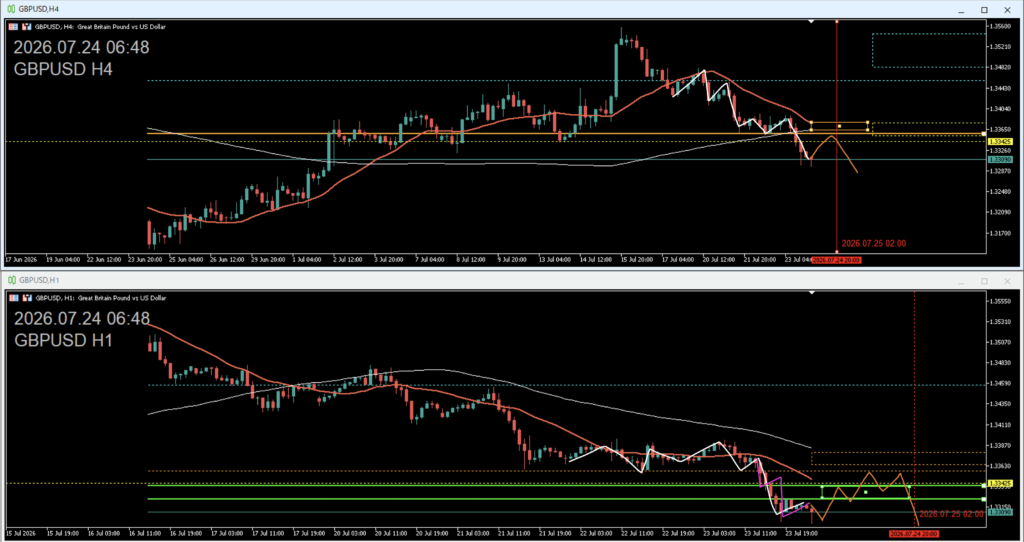The image size is (1024, 542).
Task: Minimize the GBPUSD,H1 chart window
Action: 961,281
